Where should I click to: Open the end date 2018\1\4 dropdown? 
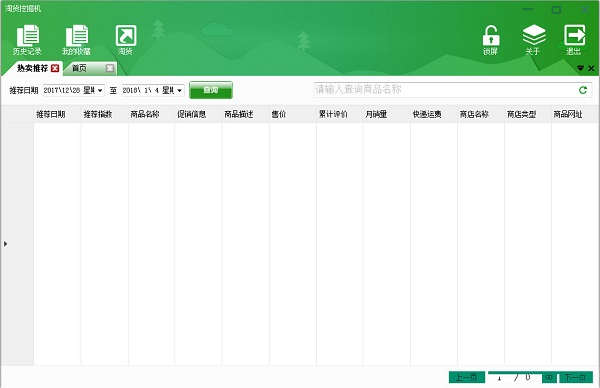pos(179,90)
